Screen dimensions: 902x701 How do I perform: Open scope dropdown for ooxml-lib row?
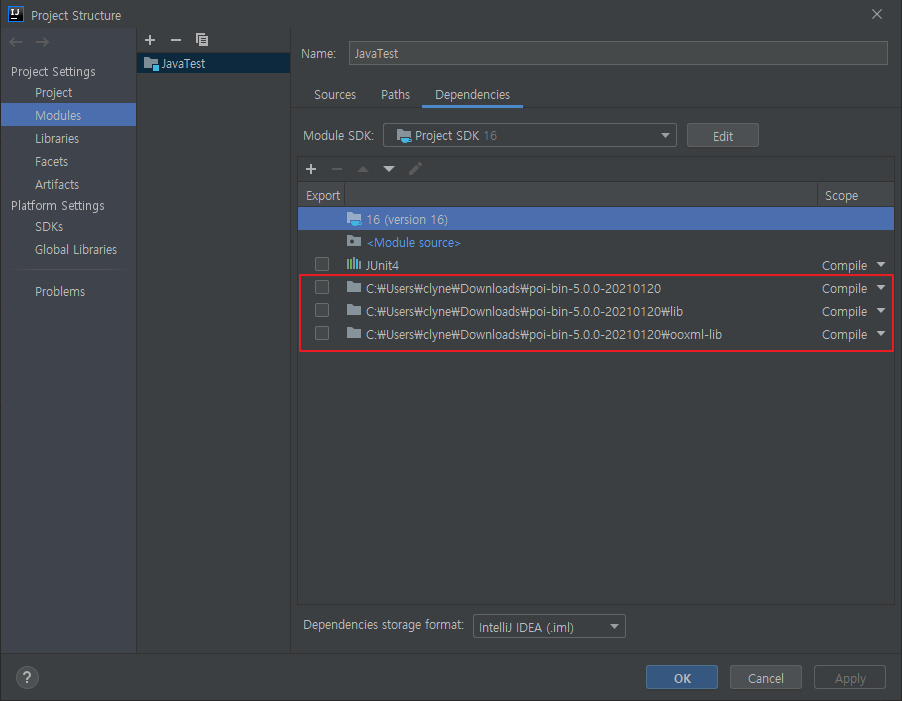tap(881, 334)
